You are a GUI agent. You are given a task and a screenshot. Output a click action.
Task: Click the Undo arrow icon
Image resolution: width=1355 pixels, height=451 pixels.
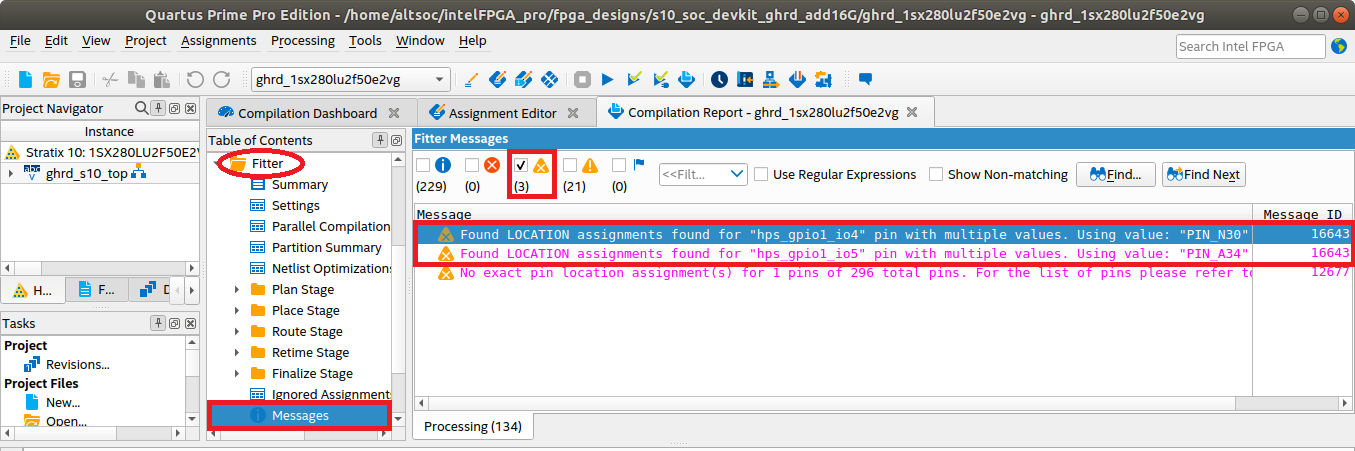click(195, 79)
